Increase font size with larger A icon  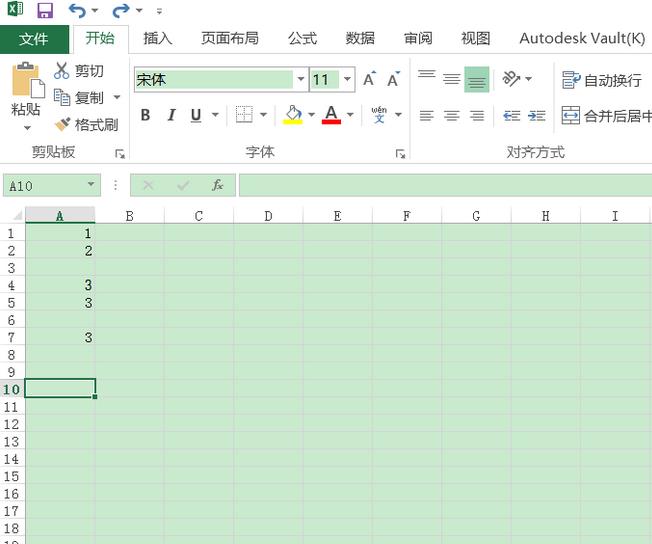(x=369, y=79)
